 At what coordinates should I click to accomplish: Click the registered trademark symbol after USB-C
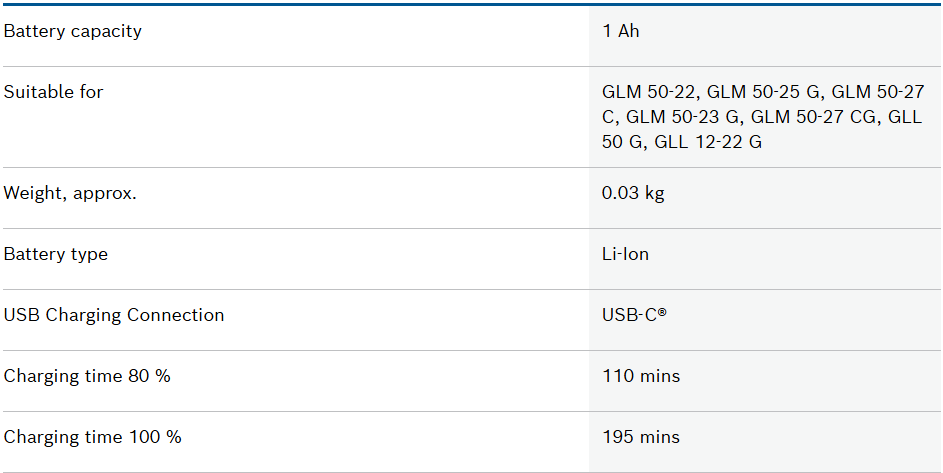[662, 313]
